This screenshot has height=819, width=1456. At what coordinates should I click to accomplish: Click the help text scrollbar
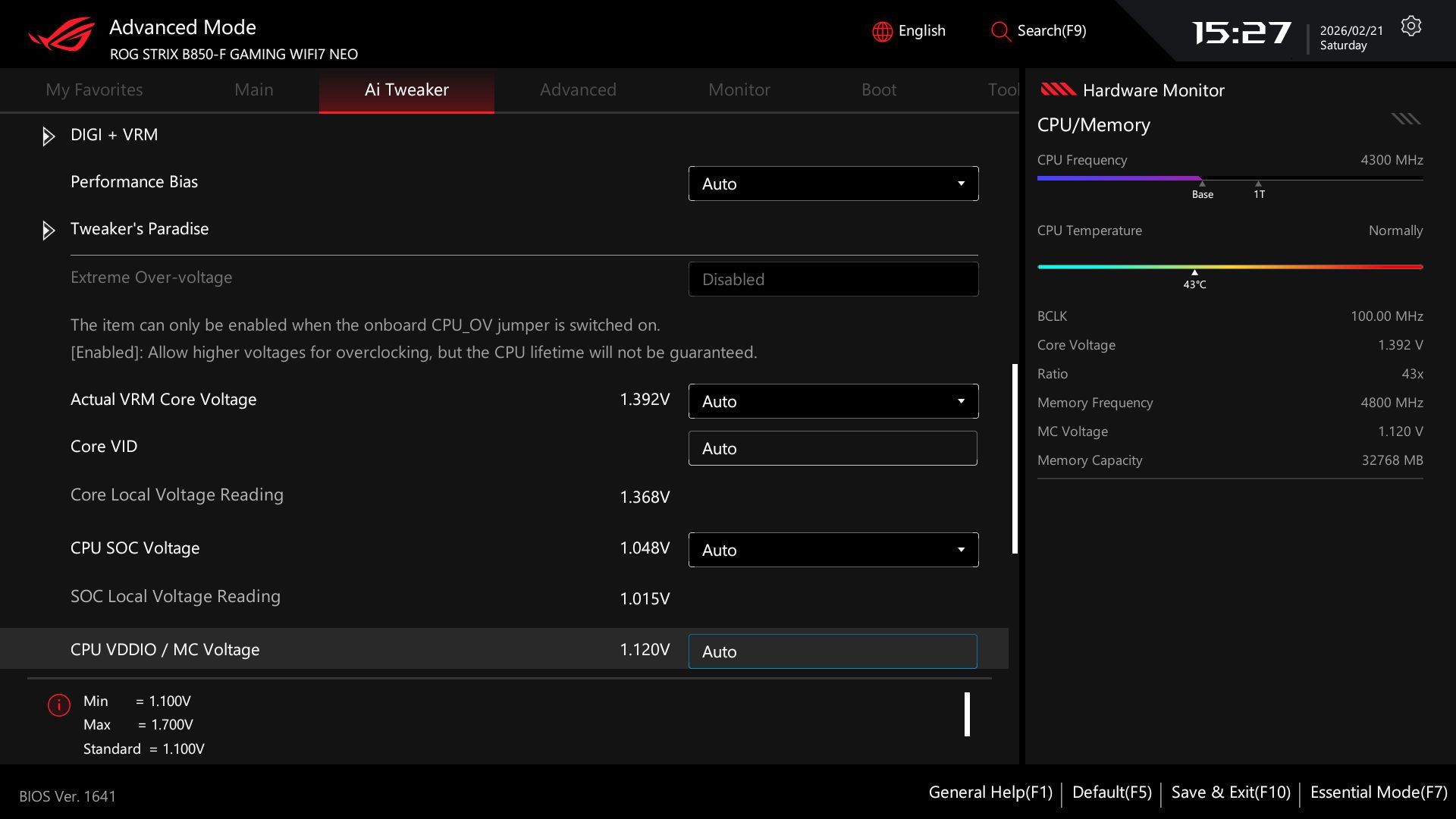tap(967, 714)
